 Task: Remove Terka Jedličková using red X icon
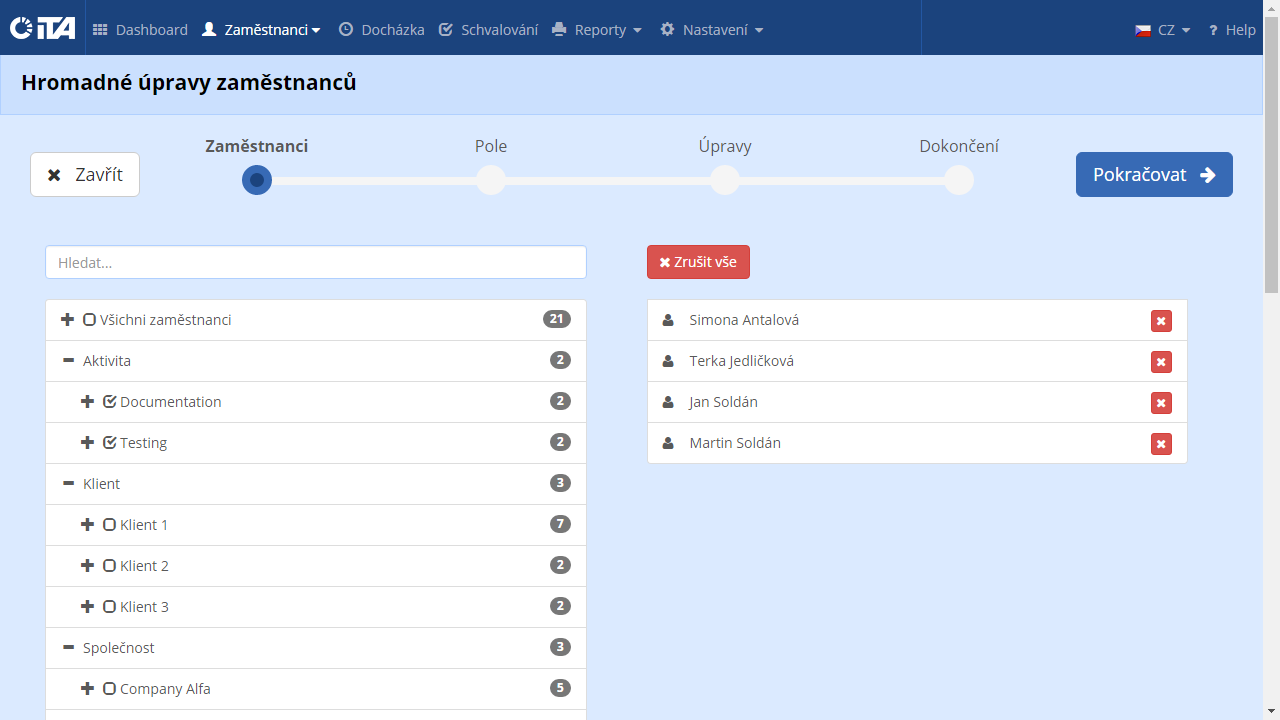coord(1161,362)
